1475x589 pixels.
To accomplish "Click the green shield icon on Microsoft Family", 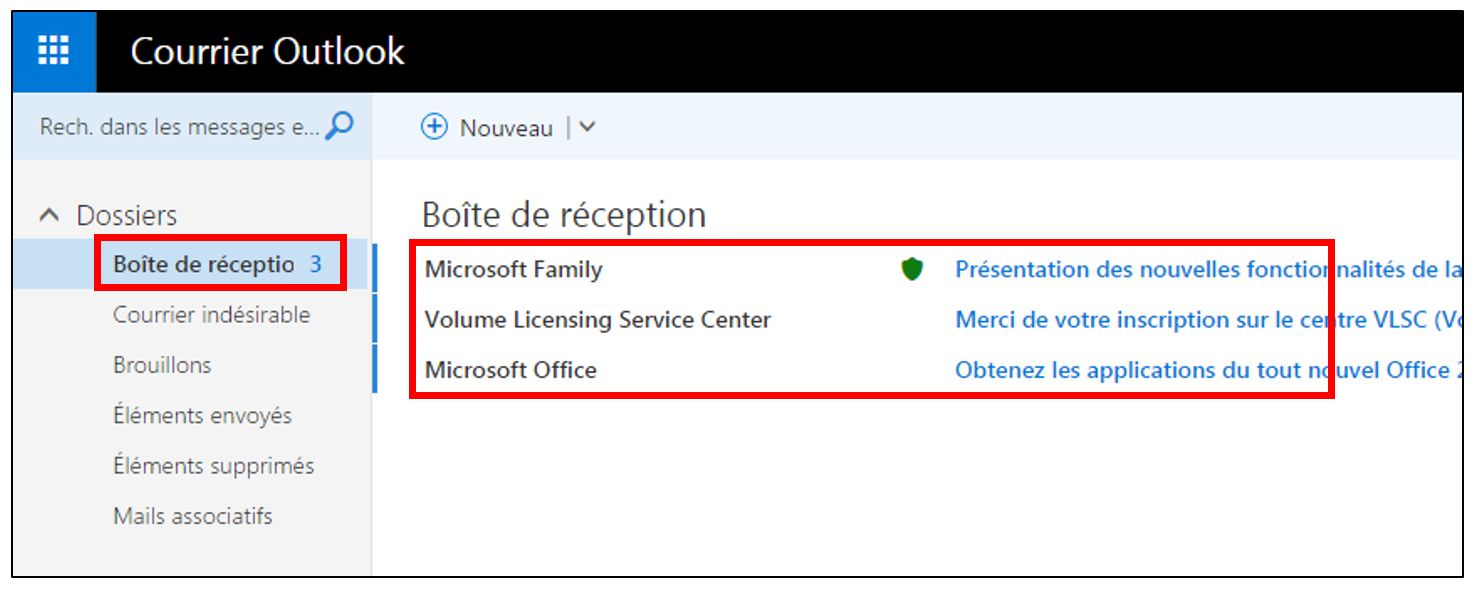I will point(912,269).
